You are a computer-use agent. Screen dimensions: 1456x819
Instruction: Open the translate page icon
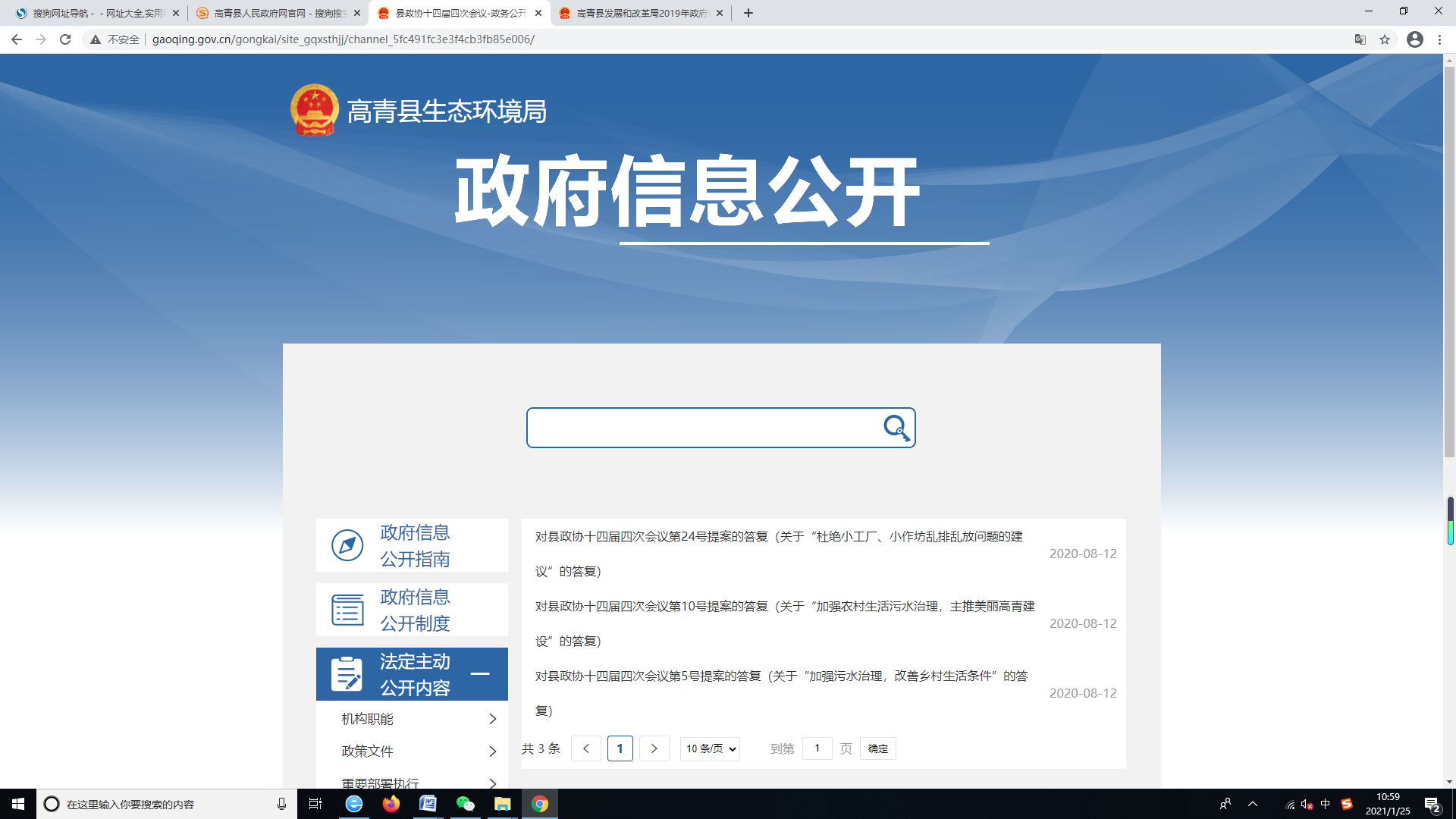pos(1360,39)
